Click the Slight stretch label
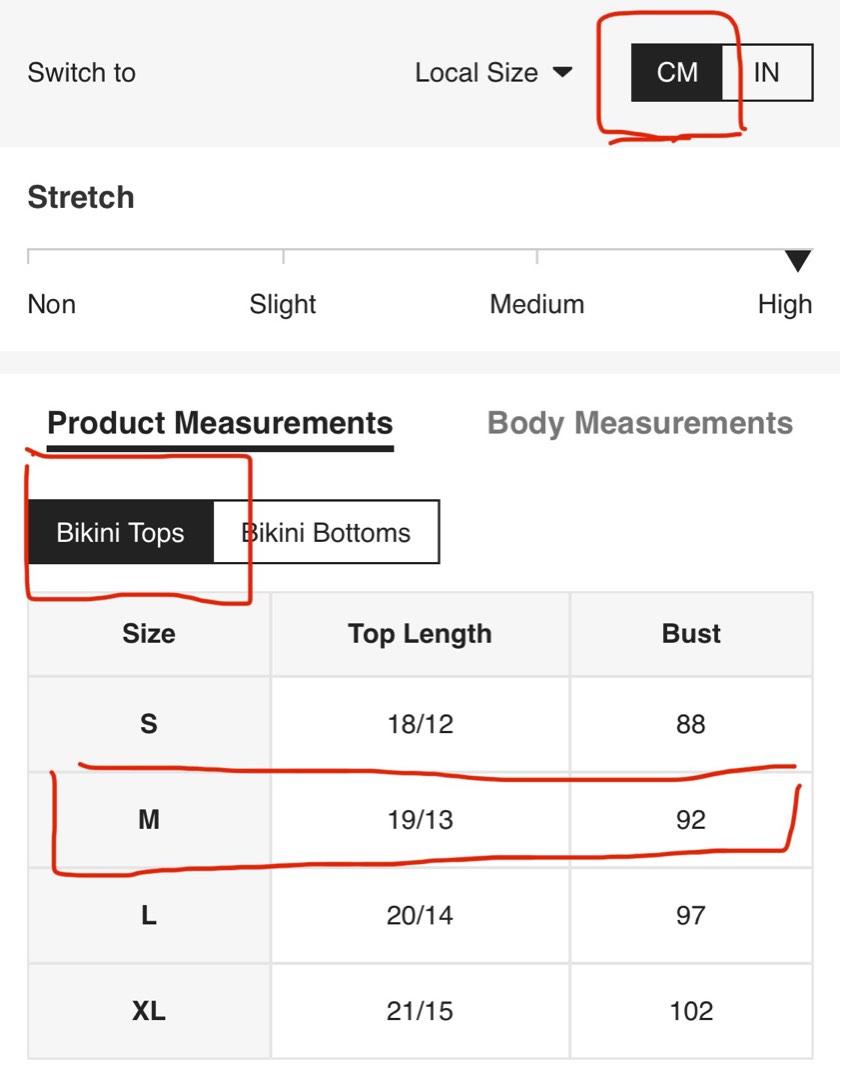841x1080 pixels. 282,304
